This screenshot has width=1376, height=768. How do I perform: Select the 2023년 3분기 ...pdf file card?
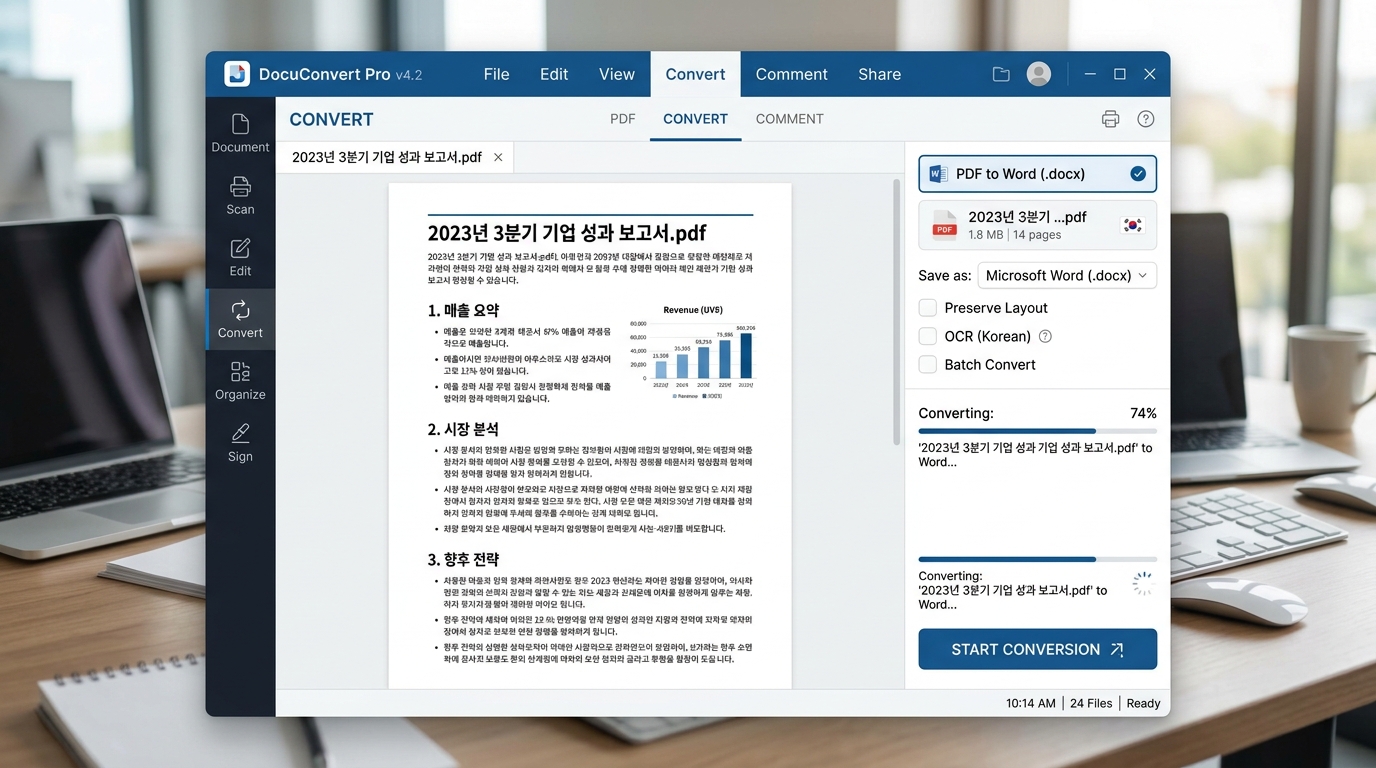[1038, 225]
